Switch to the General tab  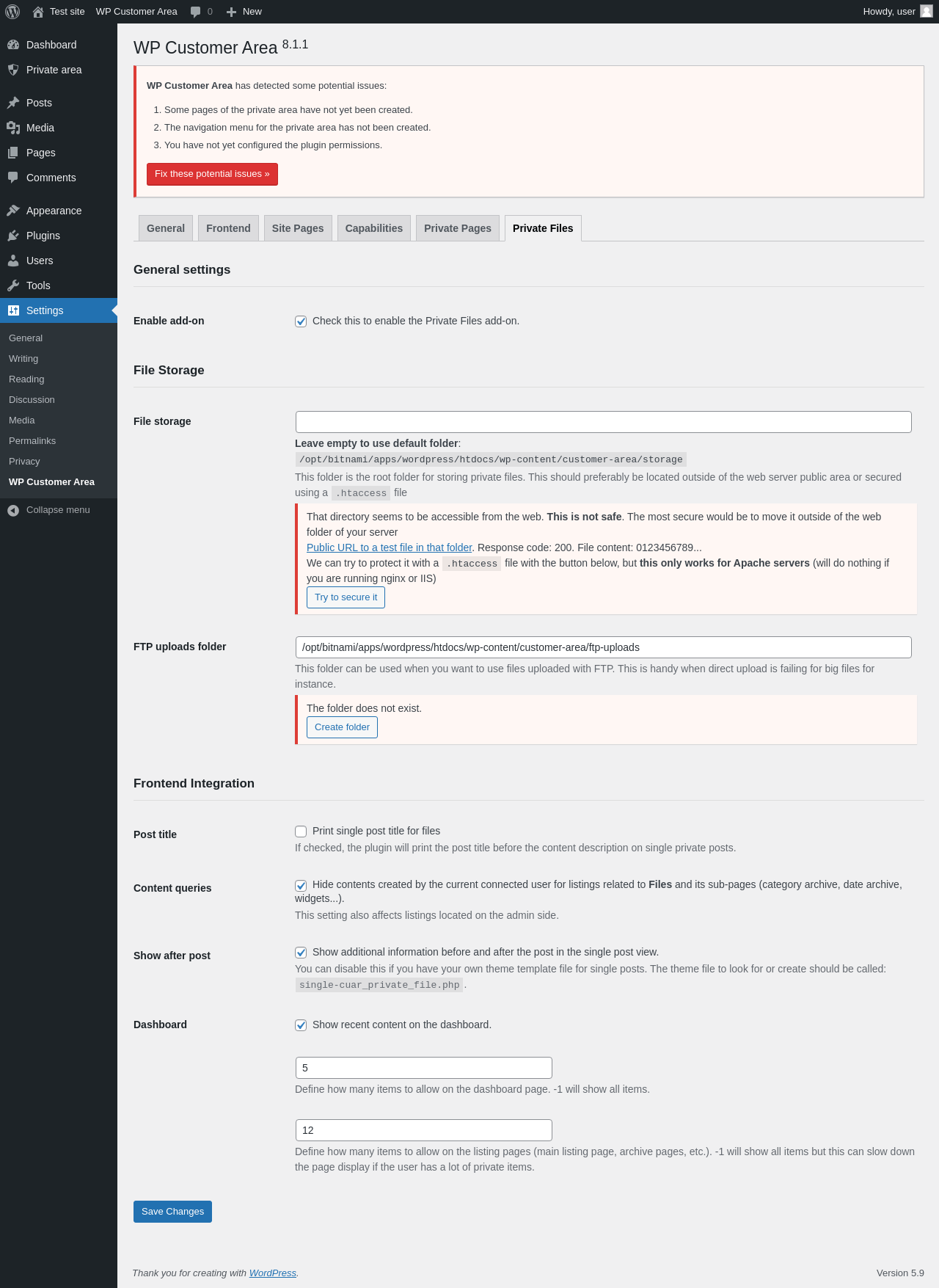(x=166, y=228)
